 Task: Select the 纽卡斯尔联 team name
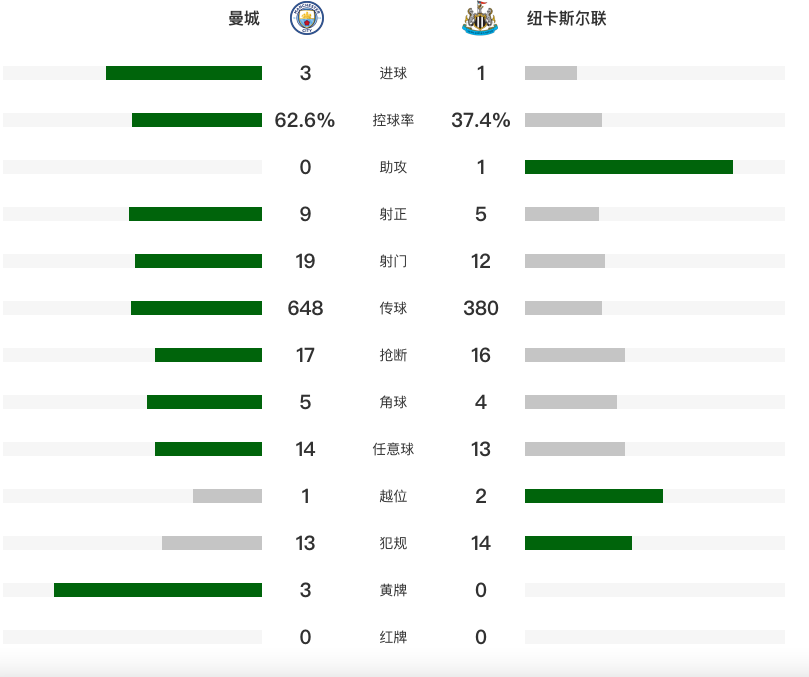pyautogui.click(x=566, y=18)
